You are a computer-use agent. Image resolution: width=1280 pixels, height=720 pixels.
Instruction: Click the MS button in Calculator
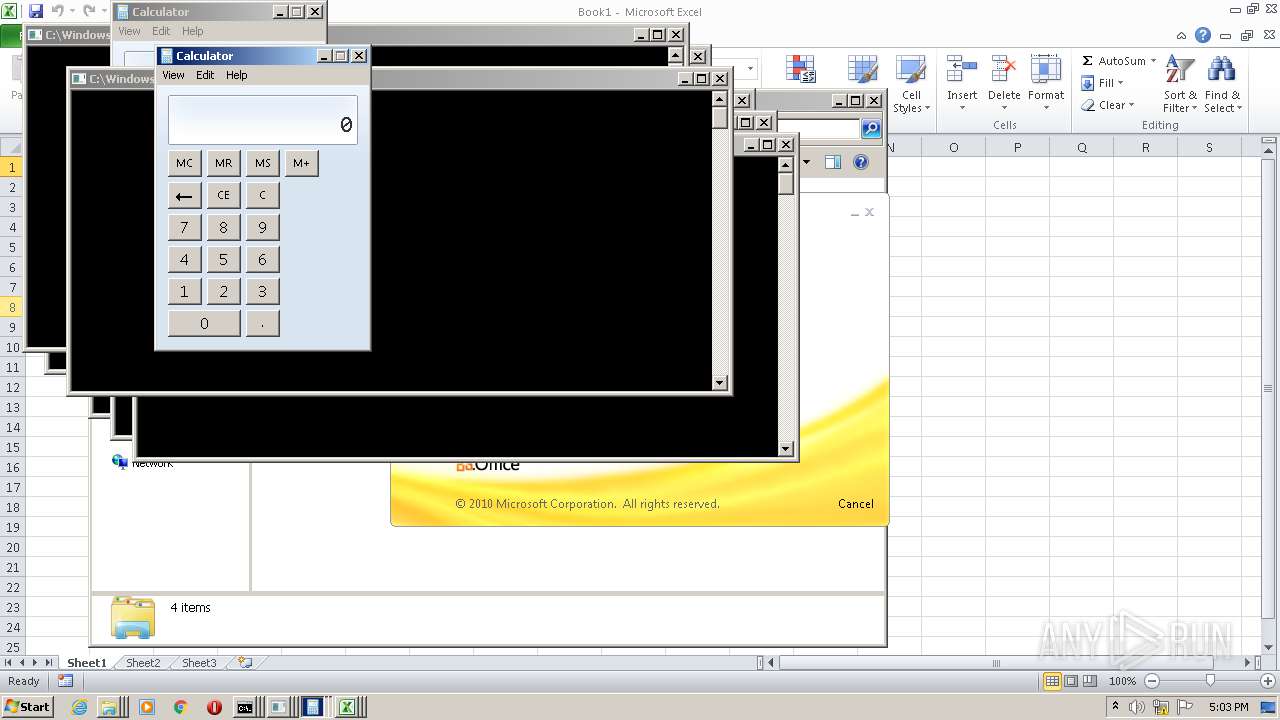(x=262, y=163)
